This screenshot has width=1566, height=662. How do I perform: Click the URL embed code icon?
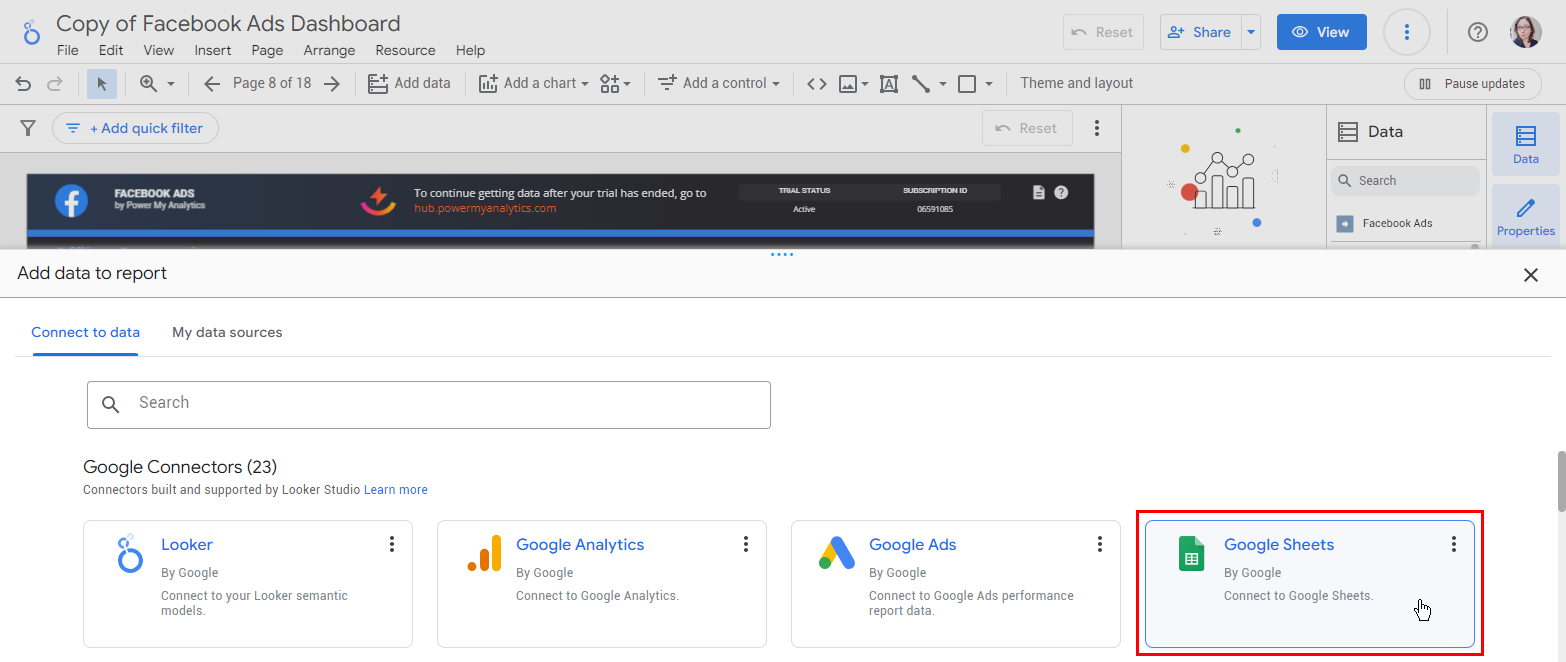point(816,84)
